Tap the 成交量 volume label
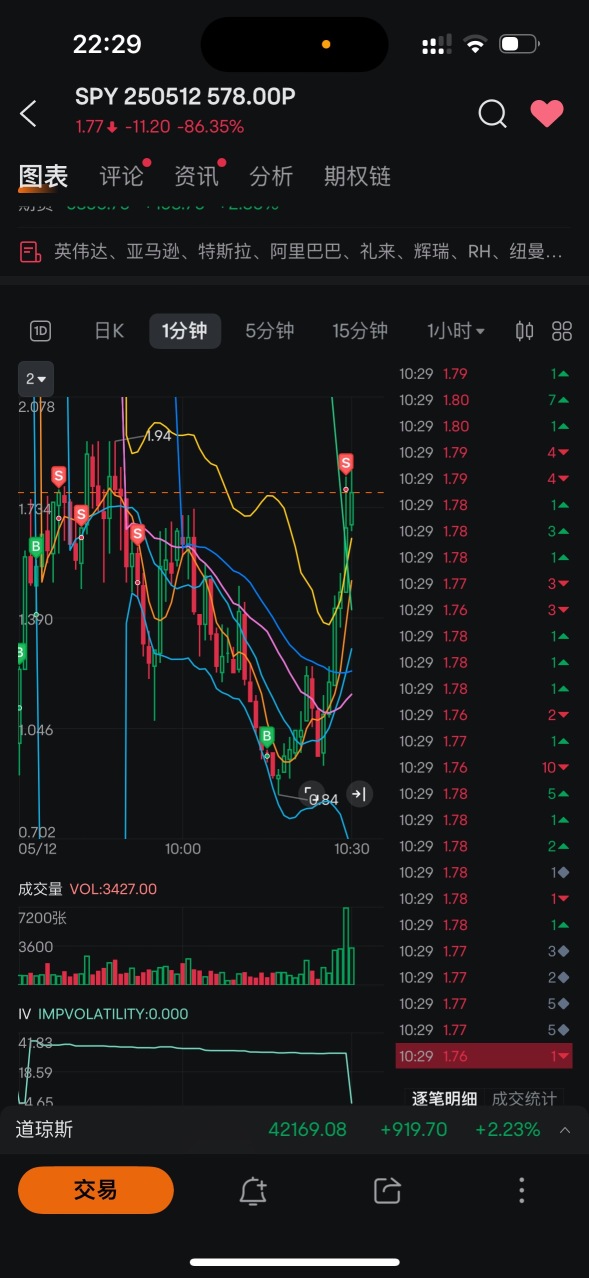This screenshot has width=589, height=1278. 41,889
